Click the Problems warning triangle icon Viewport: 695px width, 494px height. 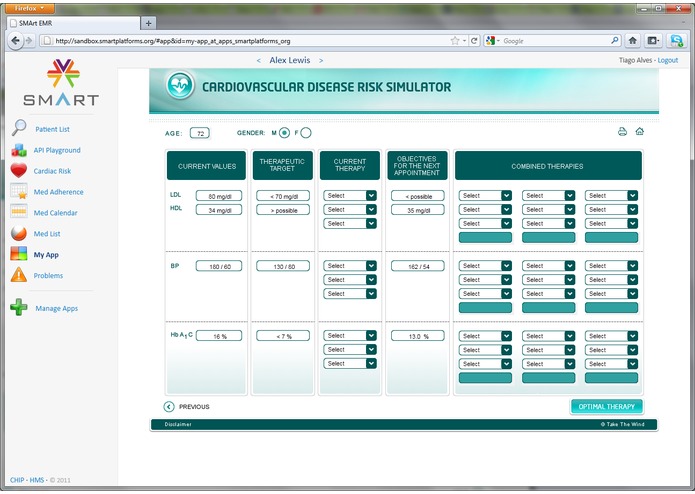click(19, 275)
